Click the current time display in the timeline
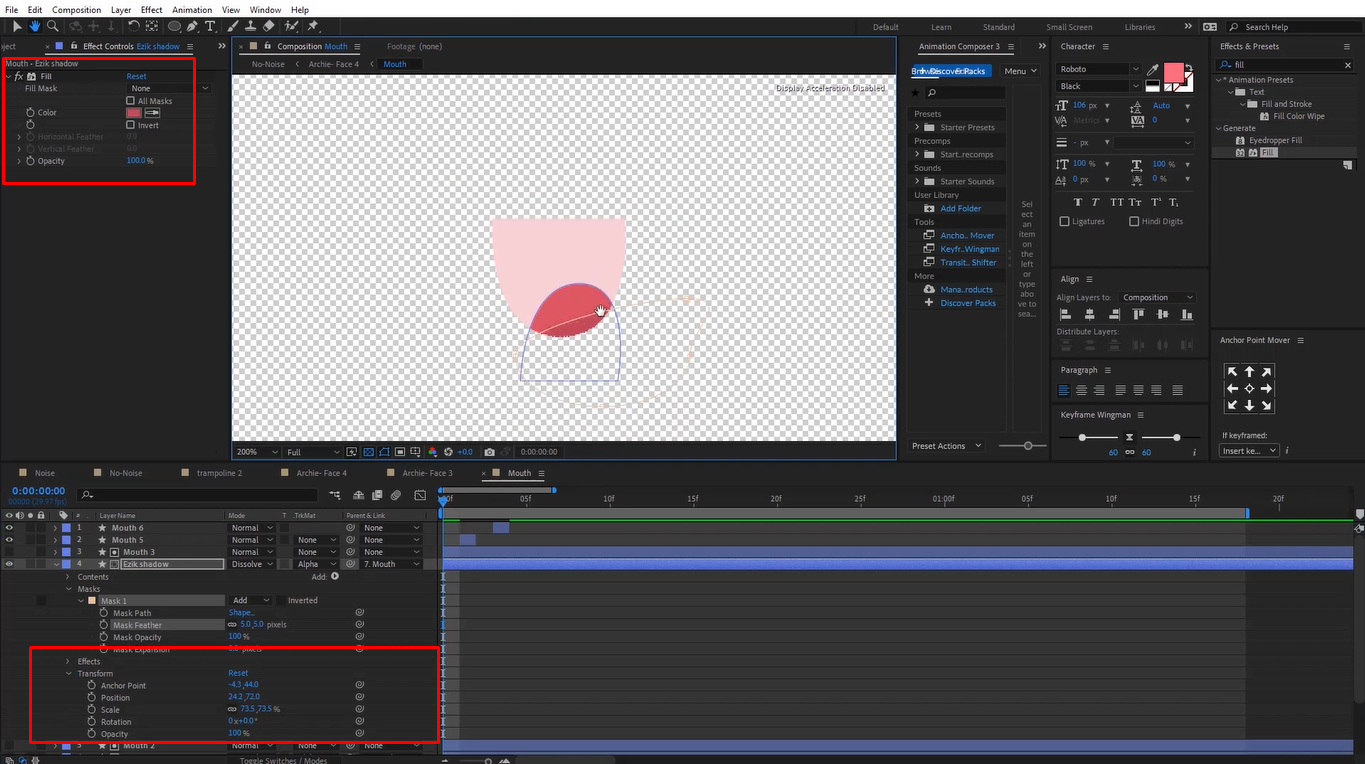The width and height of the screenshot is (1365, 764). [x=36, y=490]
